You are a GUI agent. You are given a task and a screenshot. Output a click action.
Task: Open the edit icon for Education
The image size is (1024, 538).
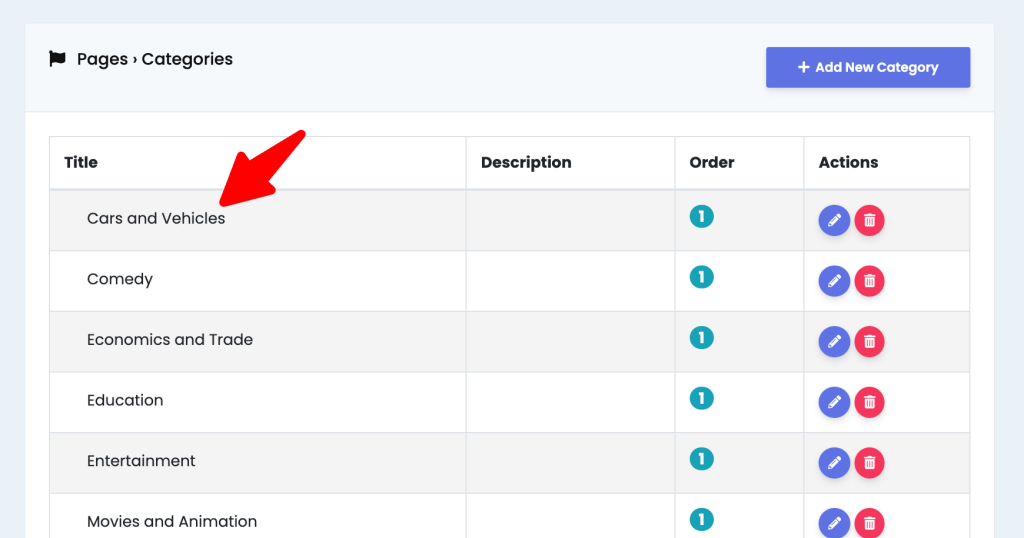834,402
